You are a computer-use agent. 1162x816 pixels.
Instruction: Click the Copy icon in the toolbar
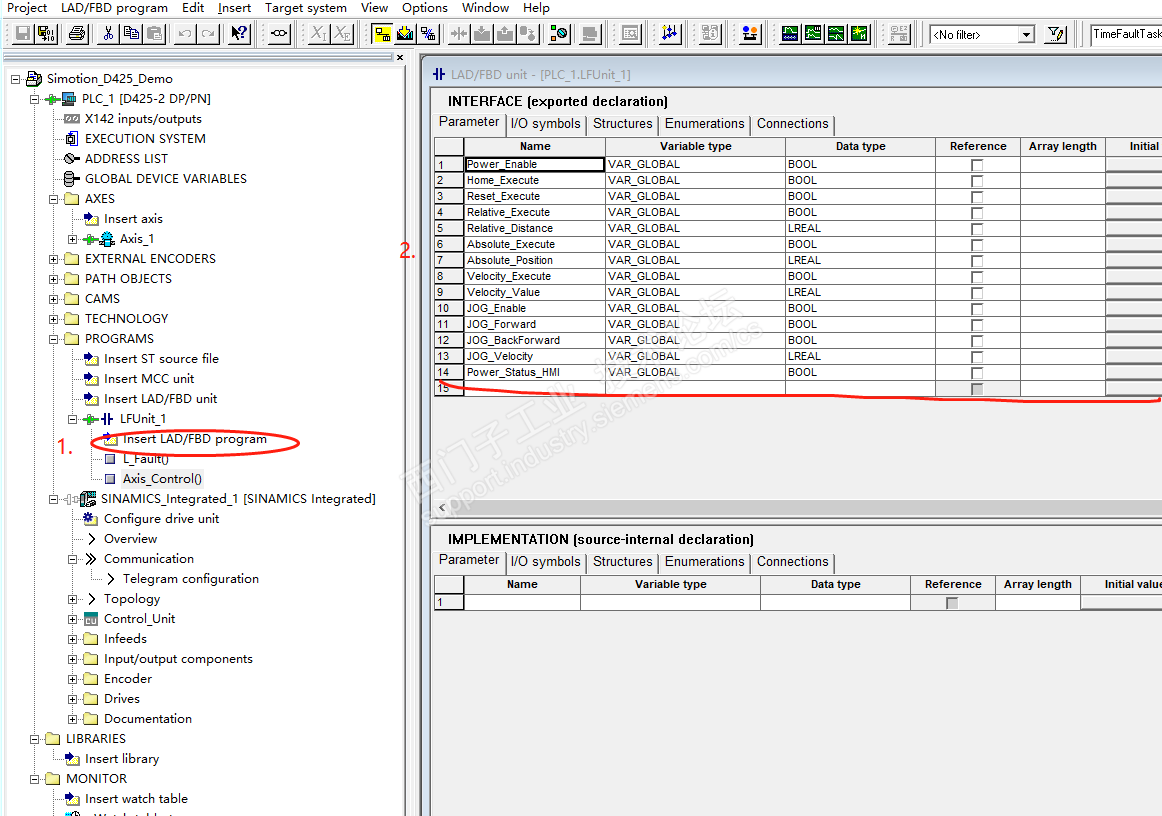tap(131, 34)
